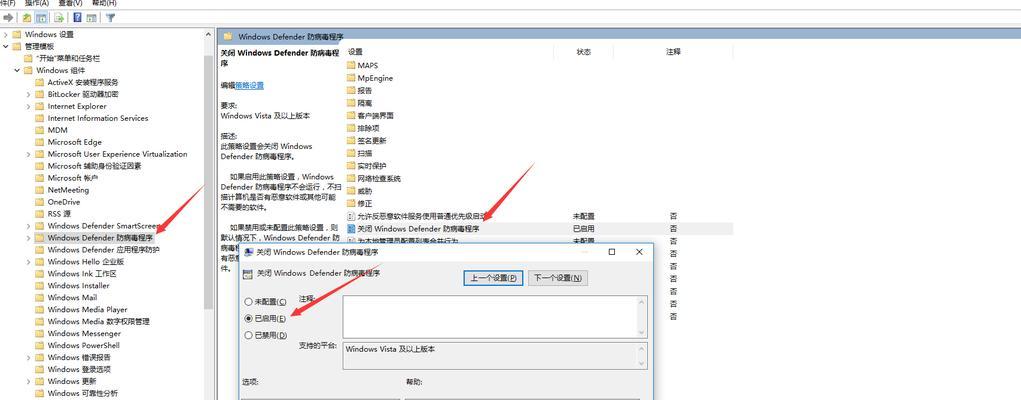Expand the Internet Explorer tree node
This screenshot has width=1021, height=400.
[x=29, y=106]
